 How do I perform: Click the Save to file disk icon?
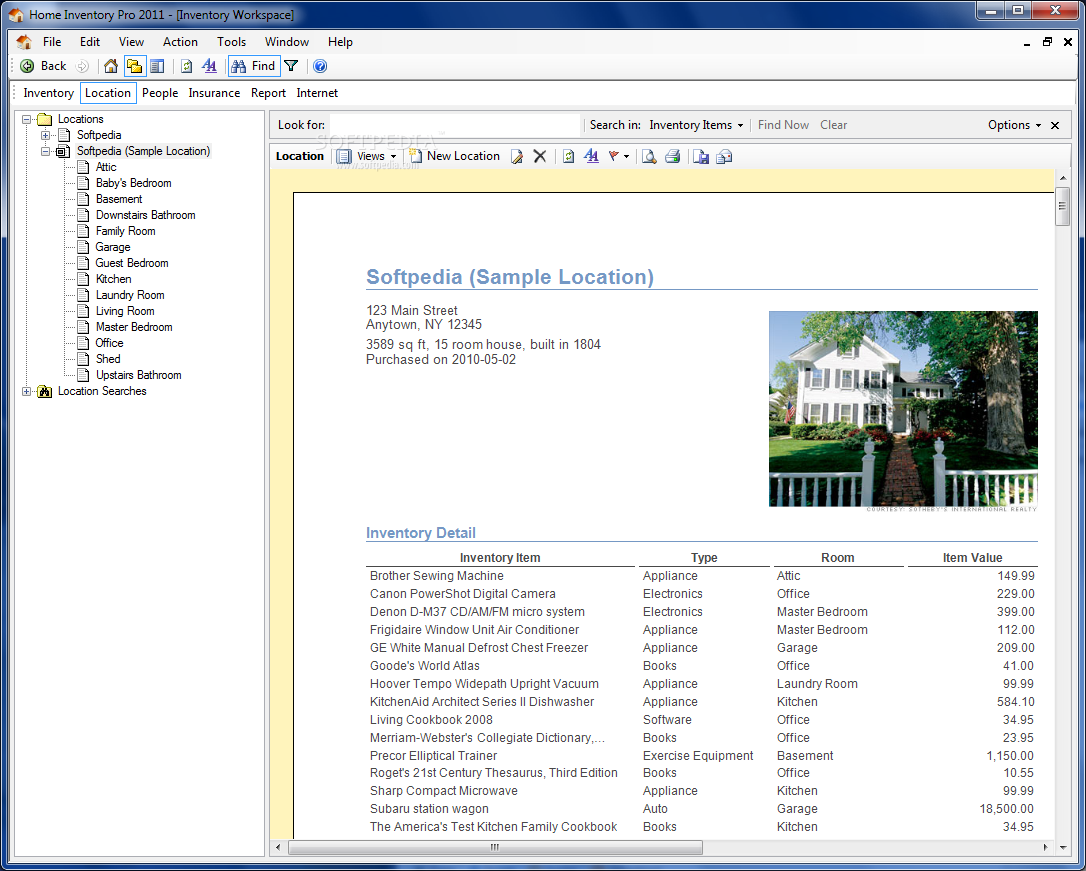click(x=701, y=156)
